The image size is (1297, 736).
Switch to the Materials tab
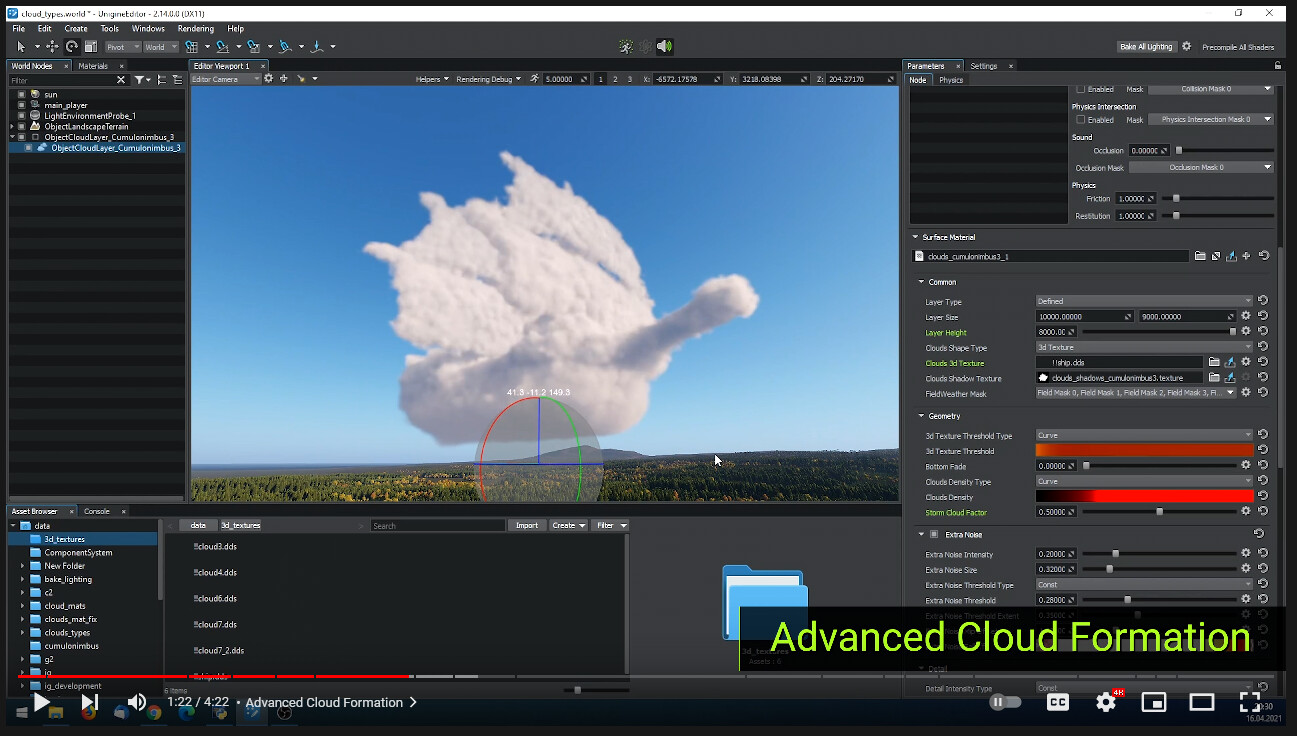click(x=93, y=66)
